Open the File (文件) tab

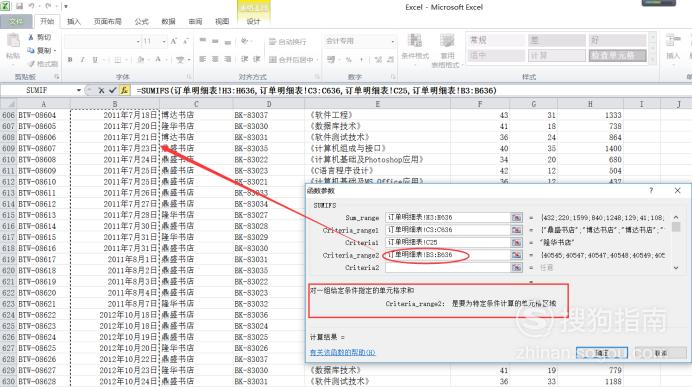coord(16,21)
